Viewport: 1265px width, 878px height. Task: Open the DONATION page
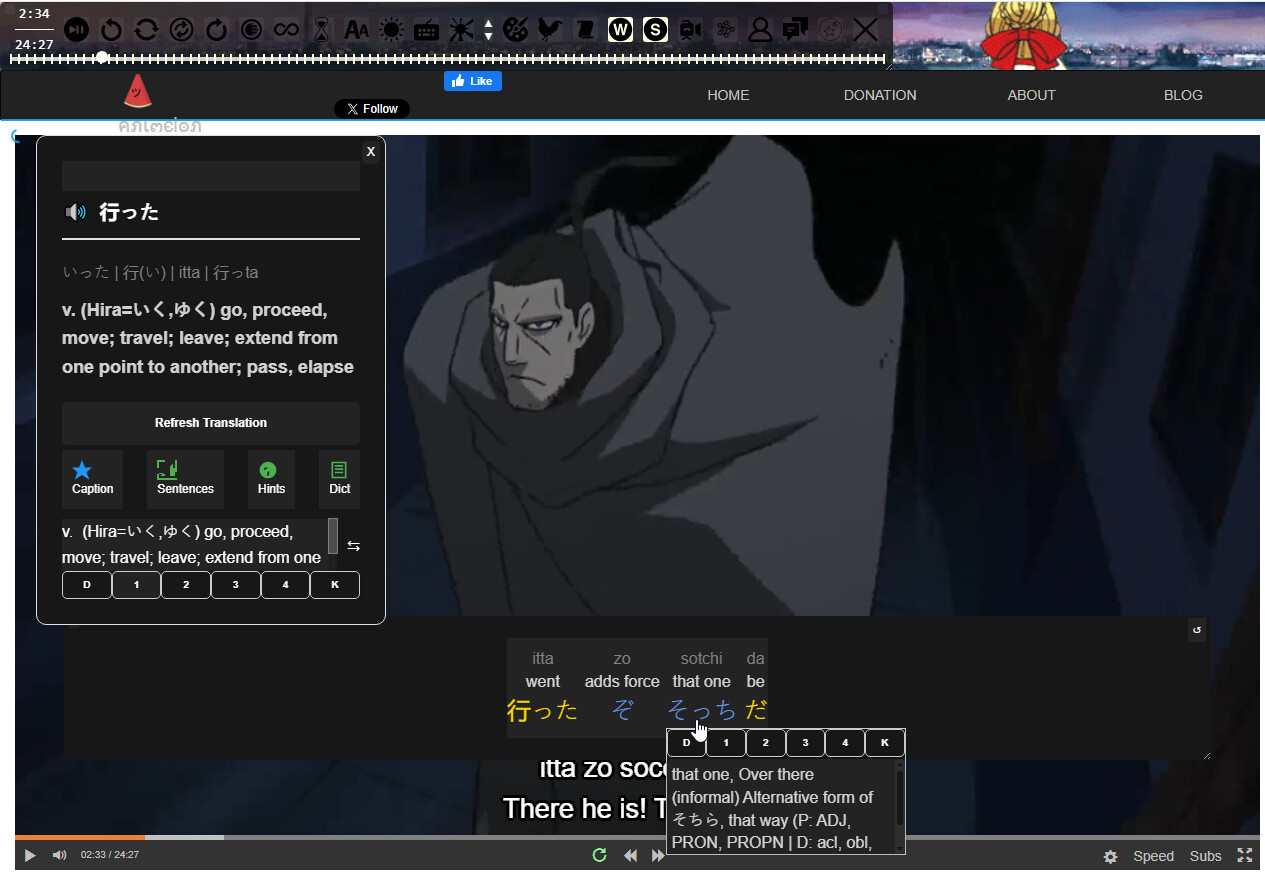(880, 95)
